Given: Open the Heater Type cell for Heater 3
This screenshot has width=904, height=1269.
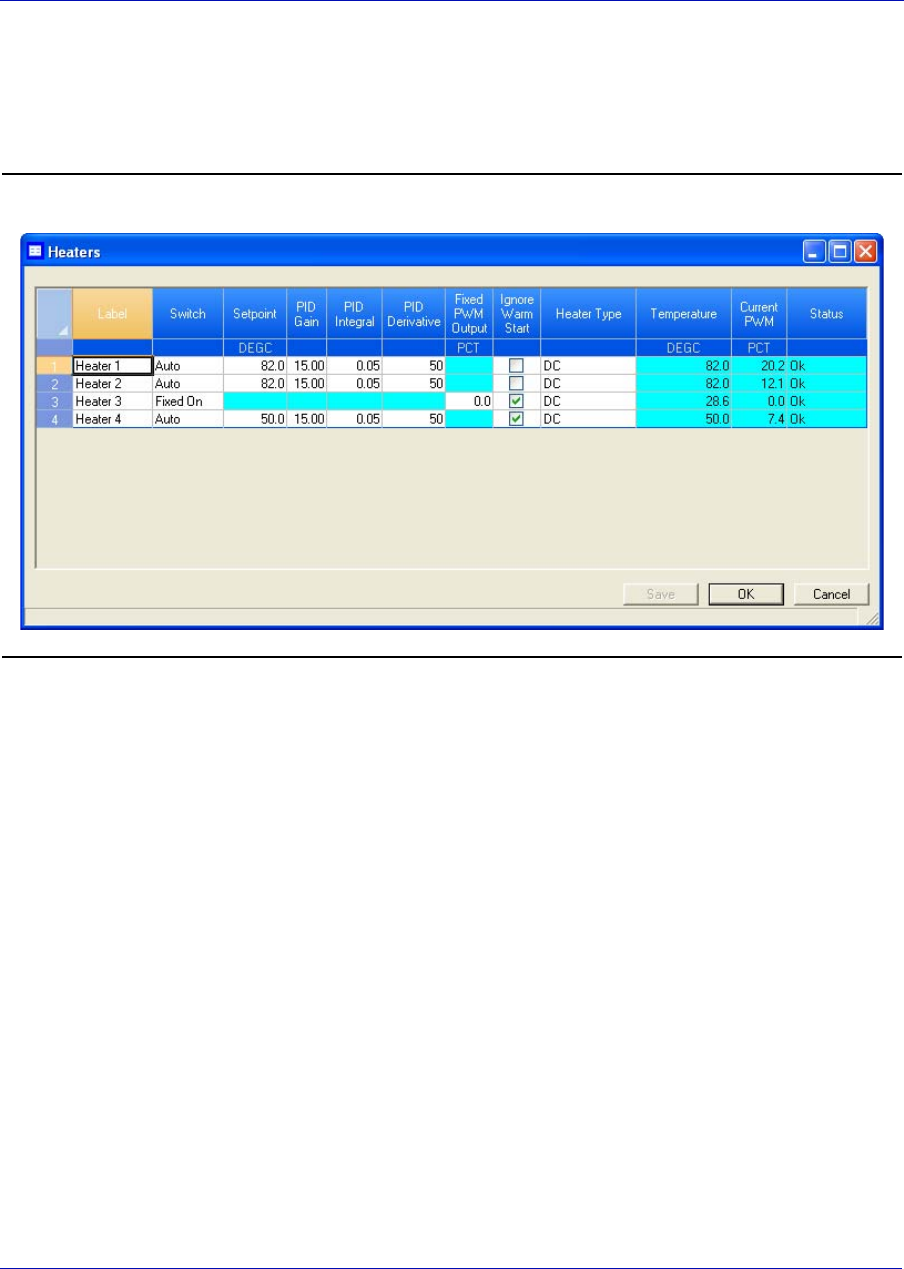Looking at the screenshot, I should click(x=589, y=402).
